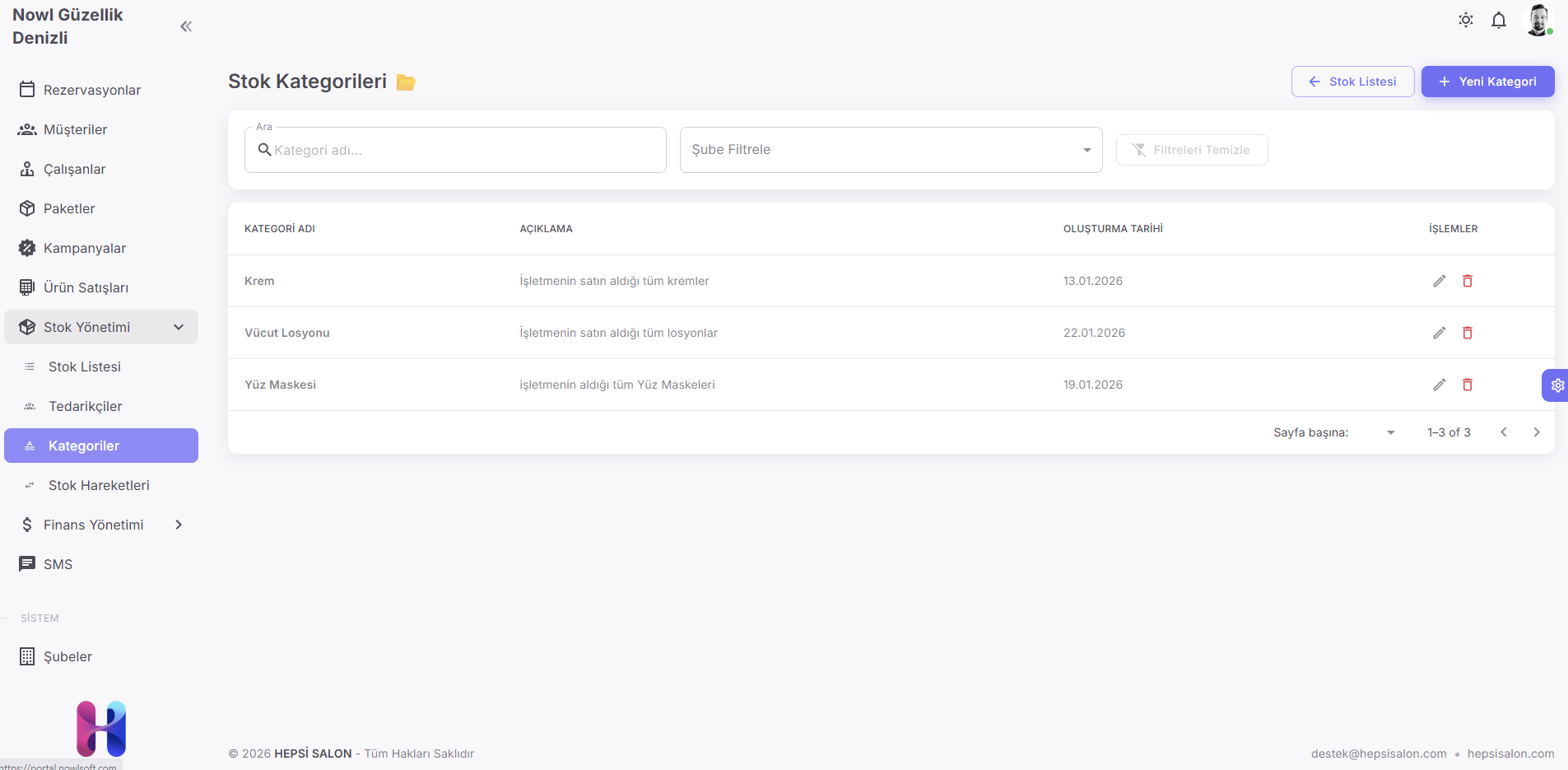Collapse the sidebar with double chevron icon

pos(186,26)
